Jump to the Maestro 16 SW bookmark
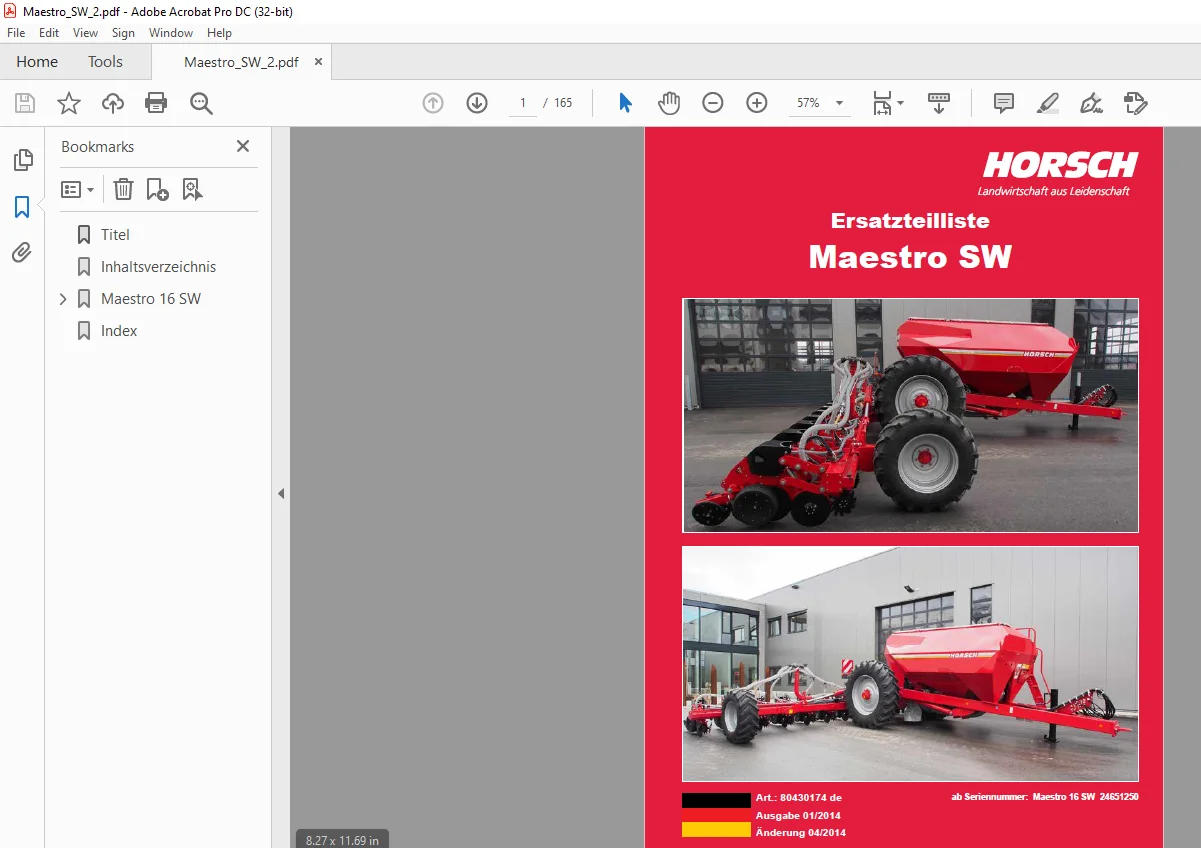This screenshot has width=1201, height=848. (151, 299)
